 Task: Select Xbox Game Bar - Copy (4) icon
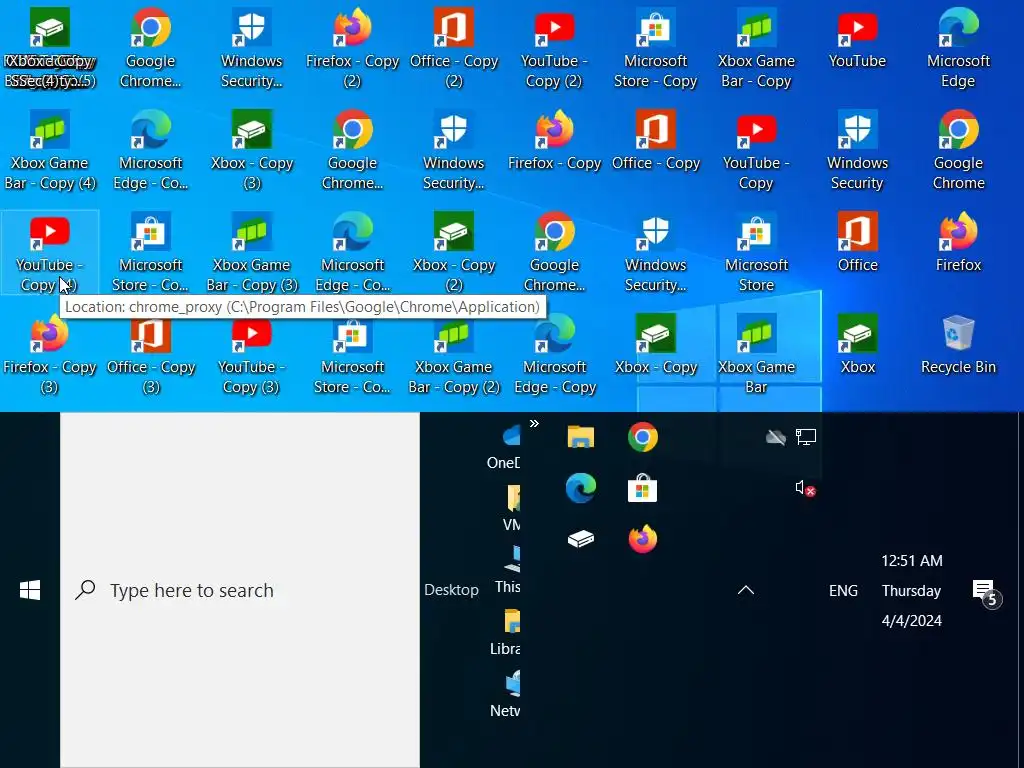tap(50, 151)
